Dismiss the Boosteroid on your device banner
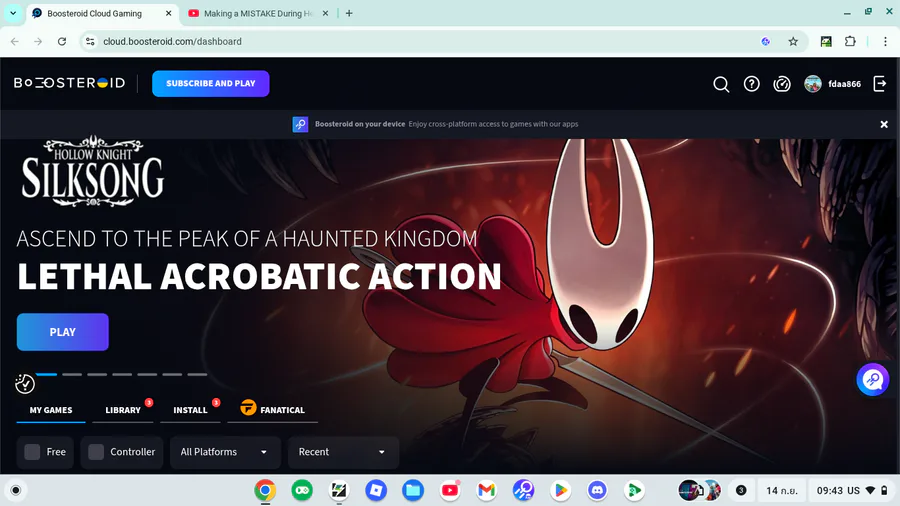The image size is (900, 506). tap(884, 124)
